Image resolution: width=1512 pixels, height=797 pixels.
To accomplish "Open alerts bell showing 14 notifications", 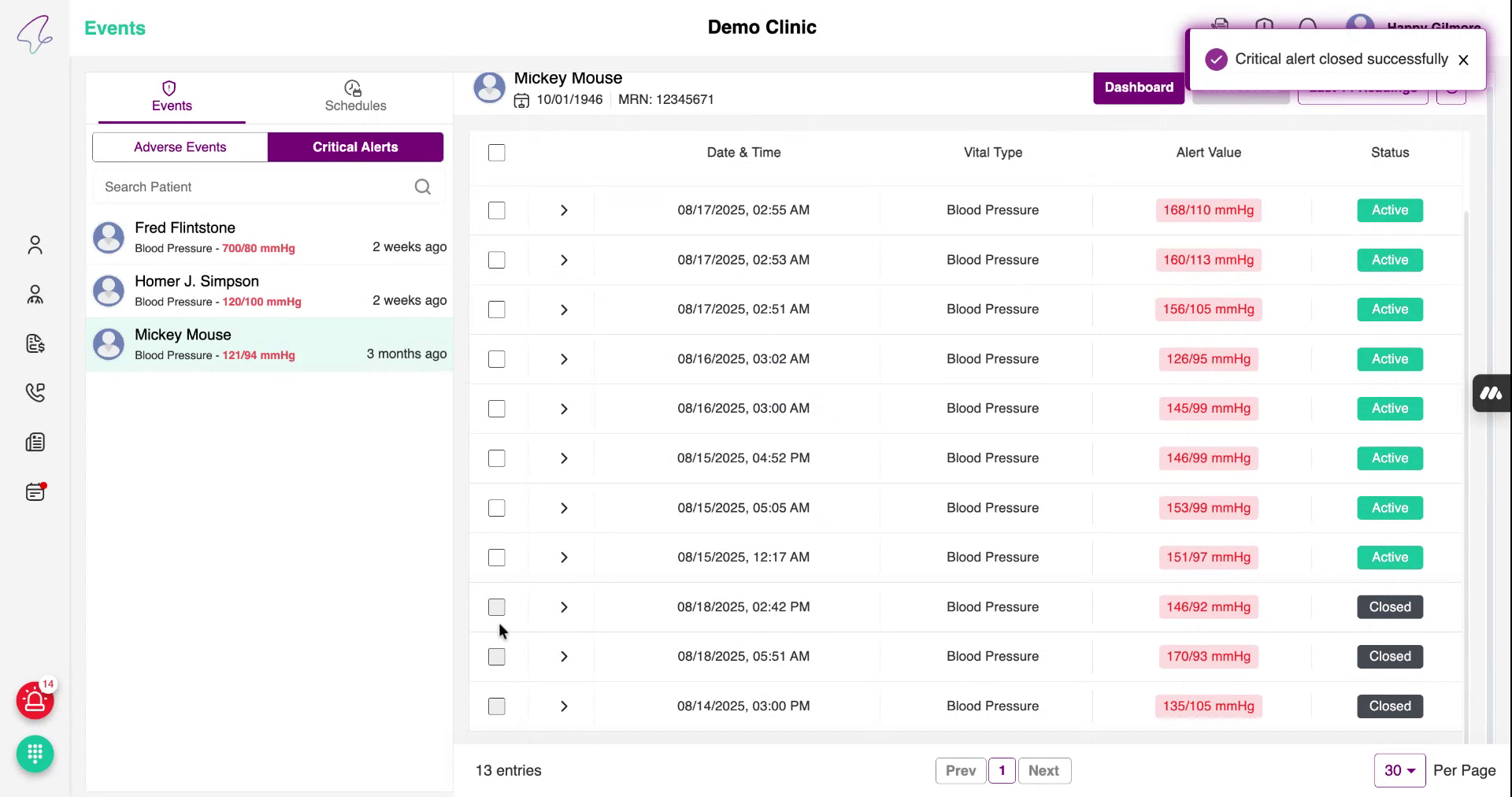I will (35, 701).
